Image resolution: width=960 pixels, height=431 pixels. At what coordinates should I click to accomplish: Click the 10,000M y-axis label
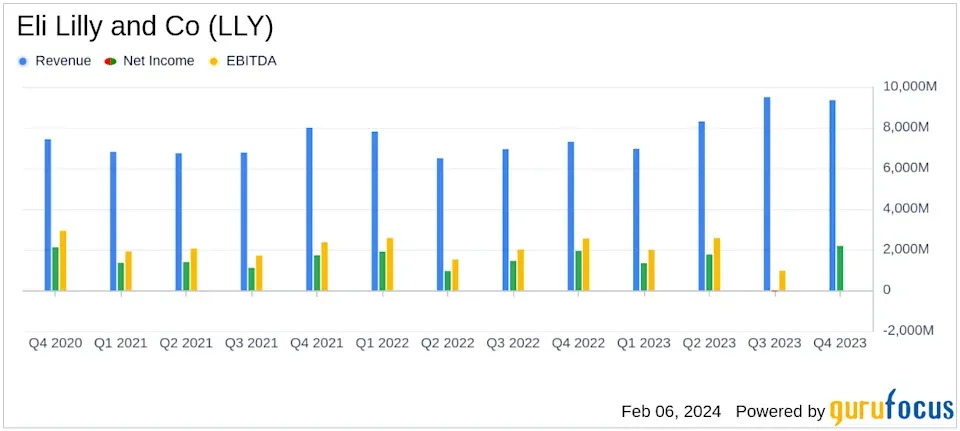pos(910,87)
